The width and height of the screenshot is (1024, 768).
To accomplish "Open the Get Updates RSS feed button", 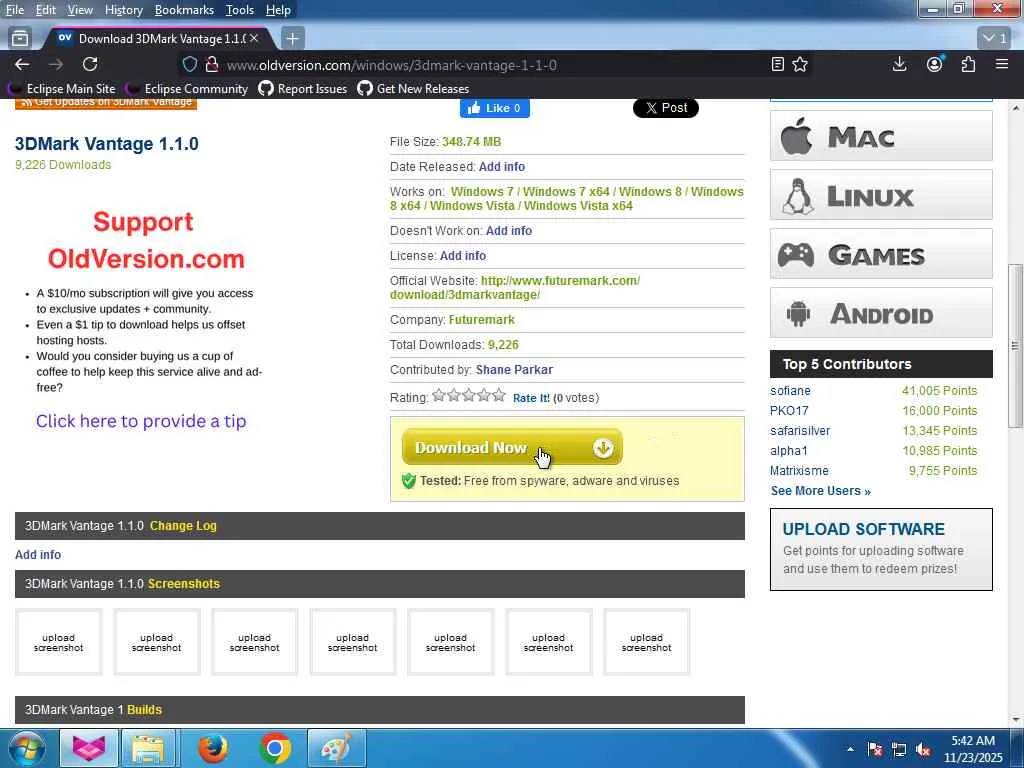I will (x=106, y=103).
